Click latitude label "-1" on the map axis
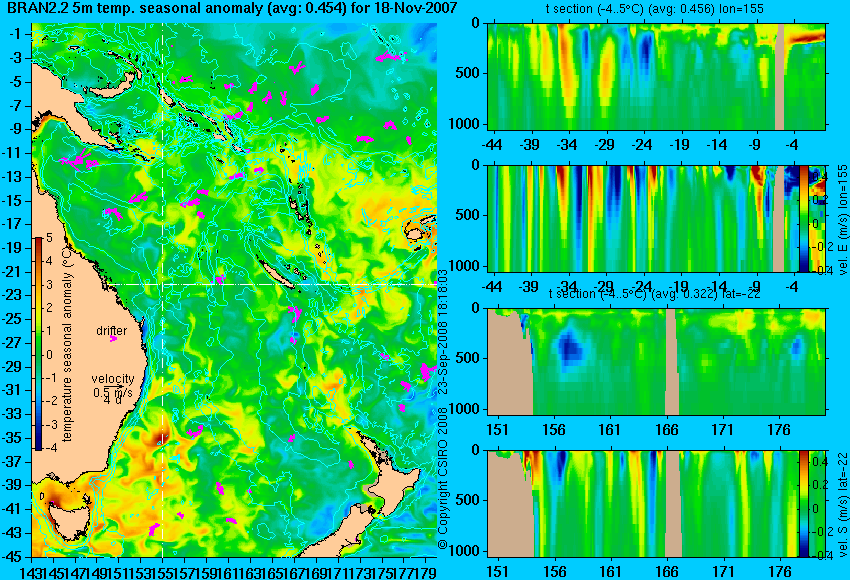850x580 pixels. [x=16, y=34]
